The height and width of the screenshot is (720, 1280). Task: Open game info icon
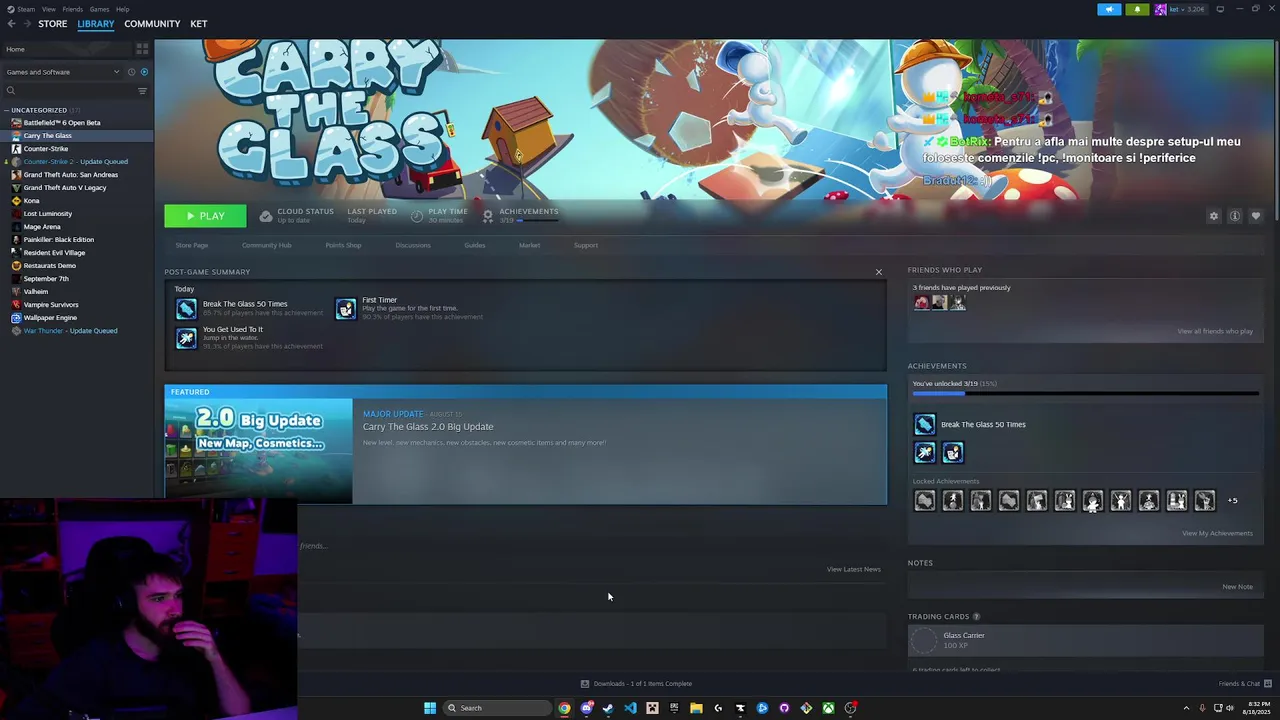point(1235,216)
